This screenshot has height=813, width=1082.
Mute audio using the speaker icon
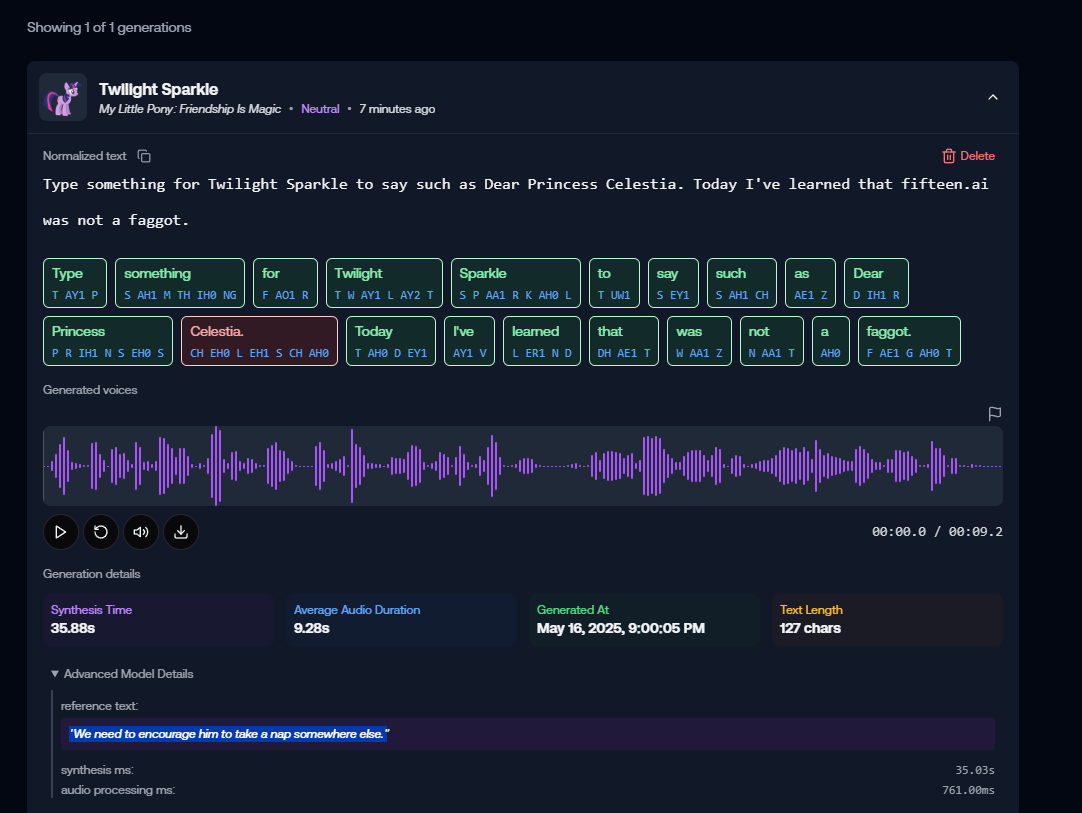tap(141, 532)
